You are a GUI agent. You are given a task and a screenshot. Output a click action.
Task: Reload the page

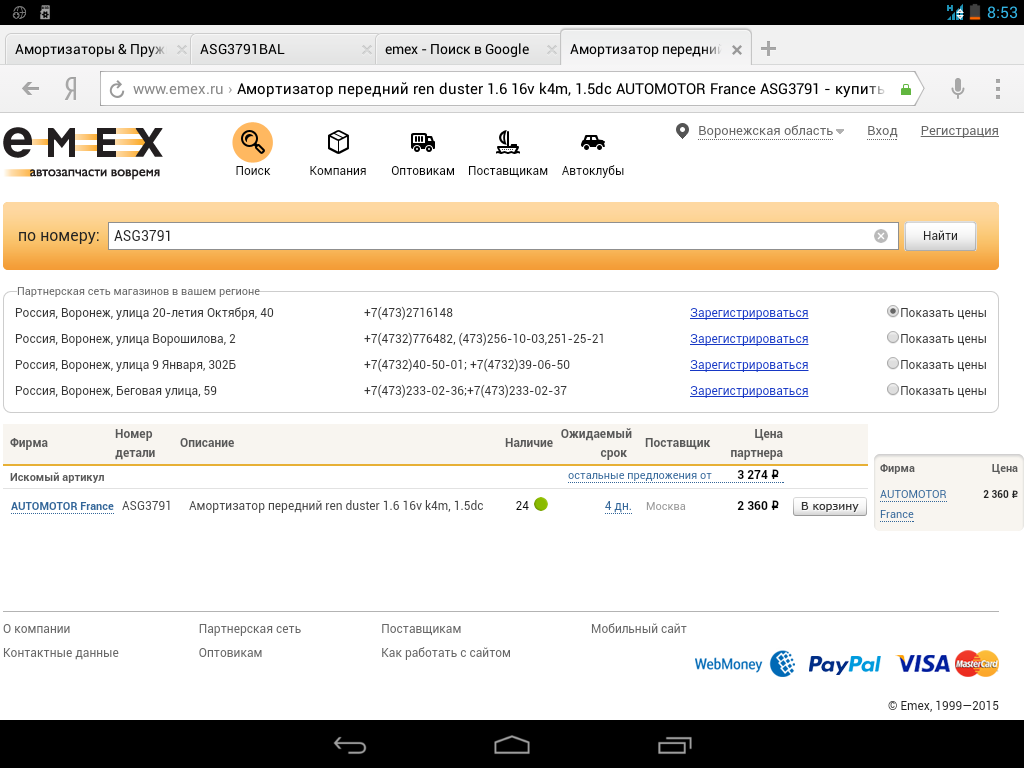pos(117,89)
